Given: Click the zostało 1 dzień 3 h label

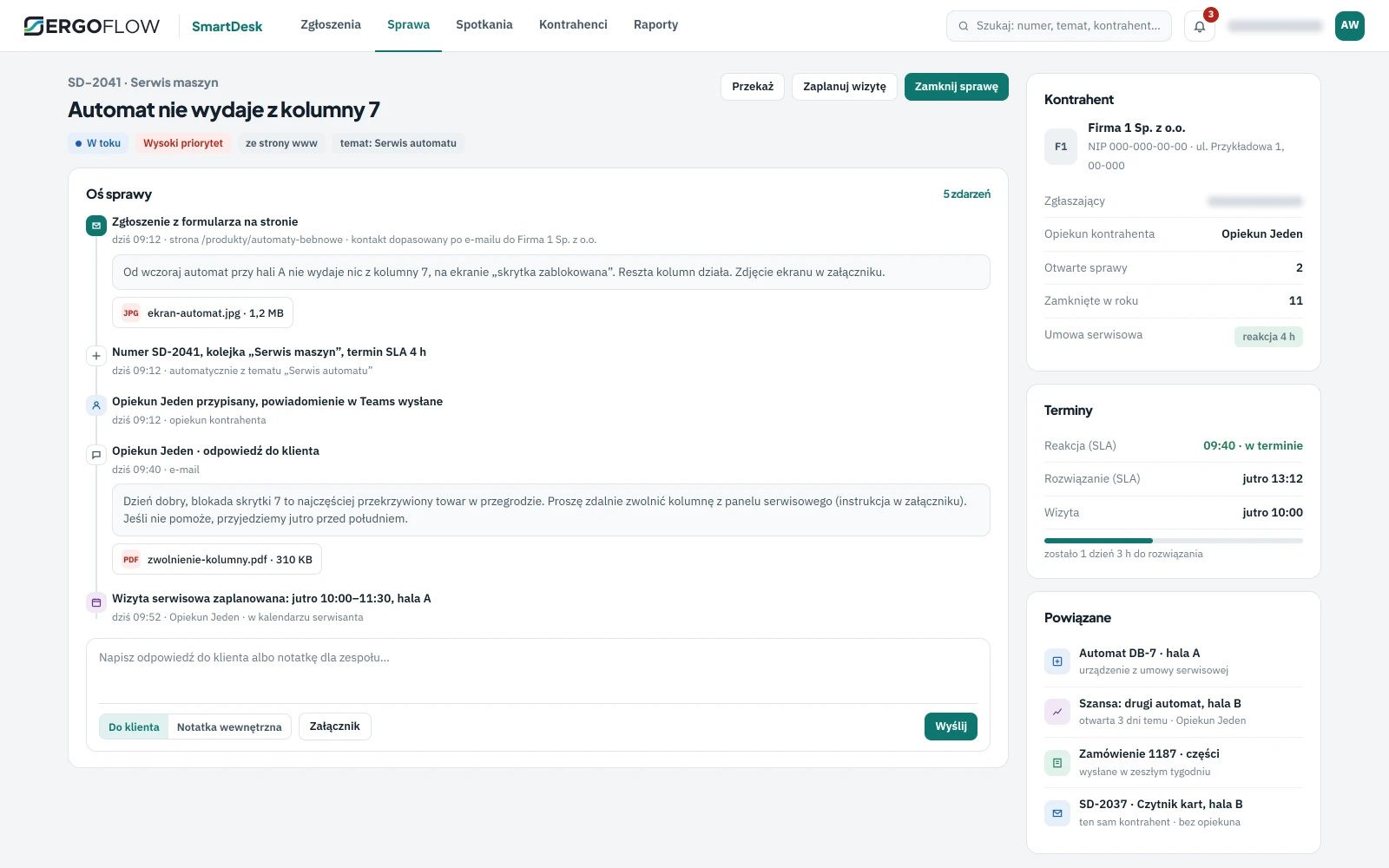Looking at the screenshot, I should [1123, 554].
